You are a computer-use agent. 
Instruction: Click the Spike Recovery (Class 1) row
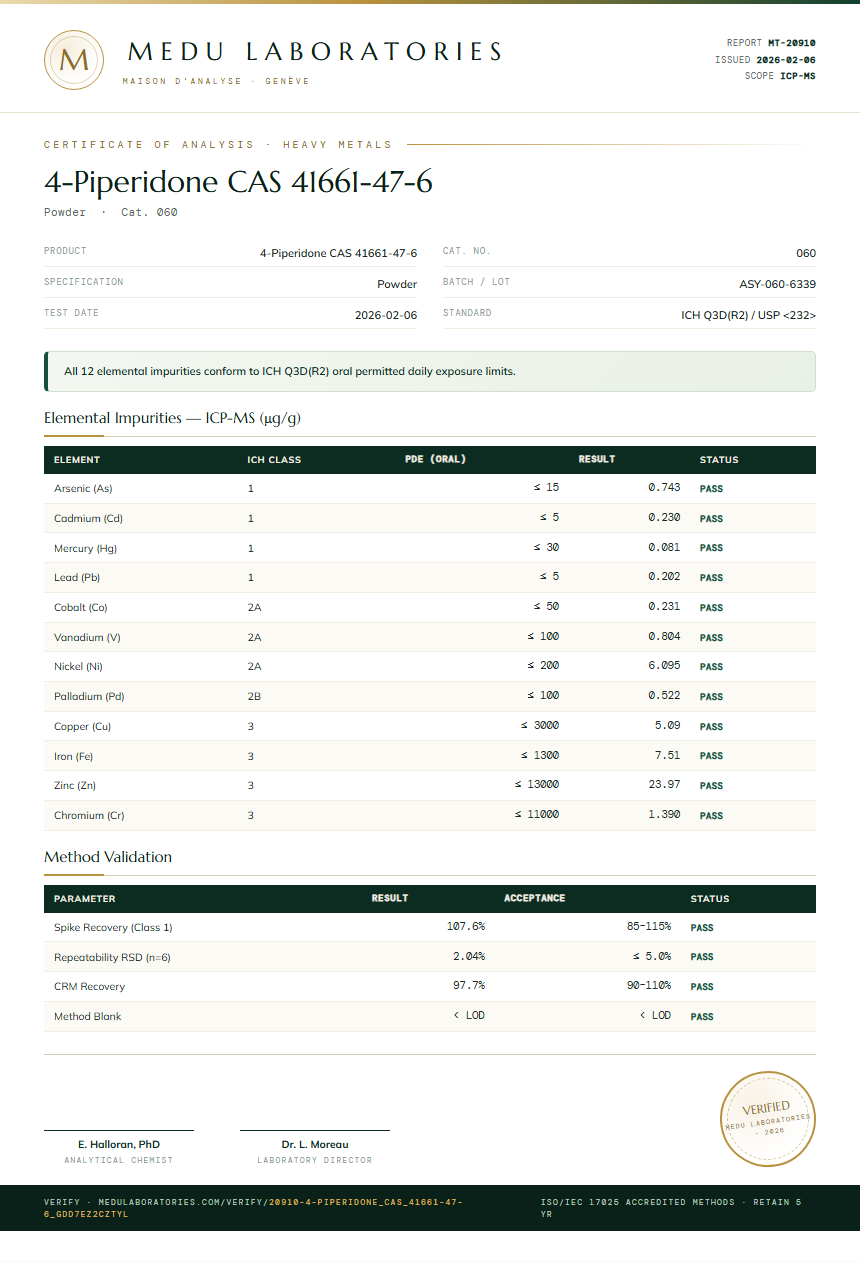(x=430, y=927)
